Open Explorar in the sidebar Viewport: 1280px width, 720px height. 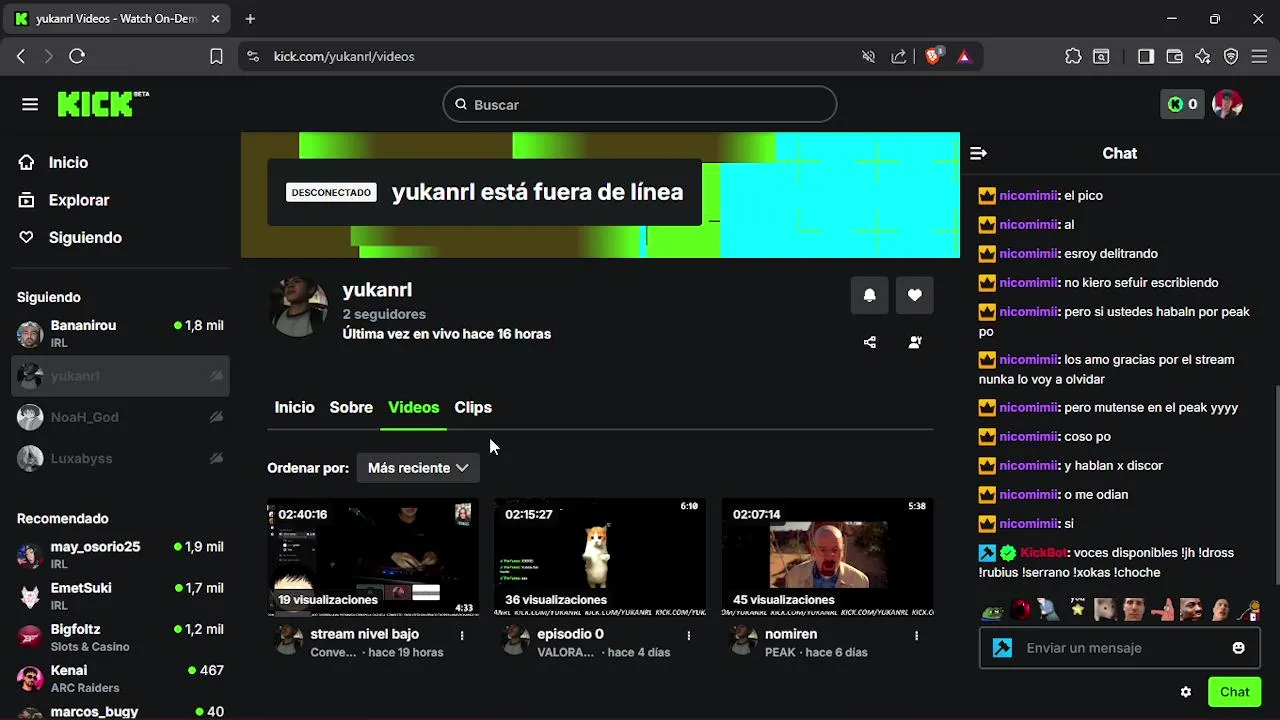78,200
